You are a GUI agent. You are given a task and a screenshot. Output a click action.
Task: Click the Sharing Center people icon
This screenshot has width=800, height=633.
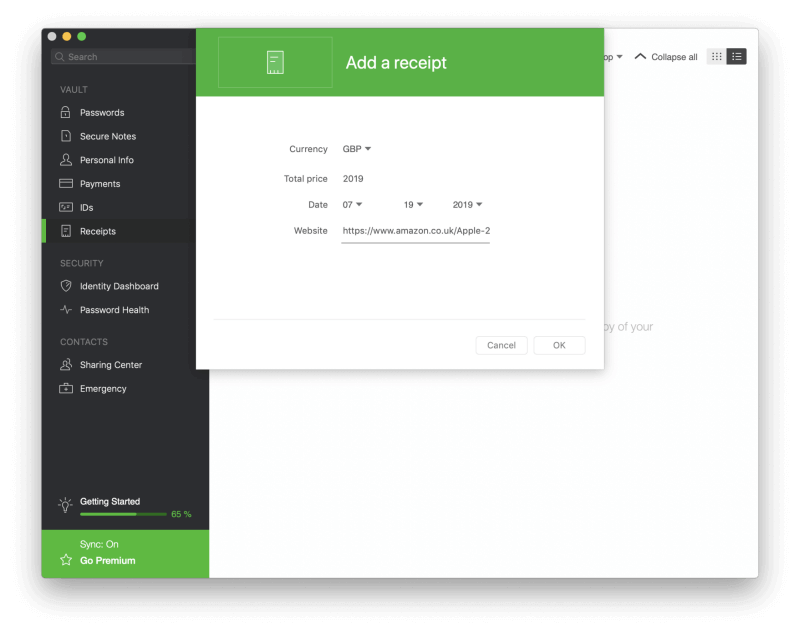[x=66, y=365]
